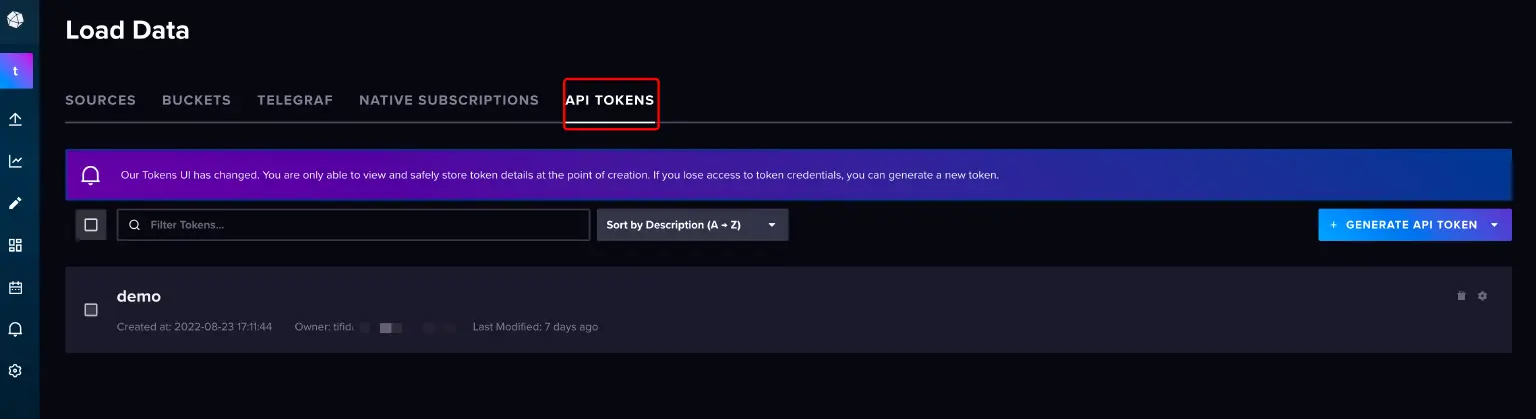The height and width of the screenshot is (419, 1536).
Task: Open Notebooks pencil icon in sidebar
Action: (x=15, y=203)
